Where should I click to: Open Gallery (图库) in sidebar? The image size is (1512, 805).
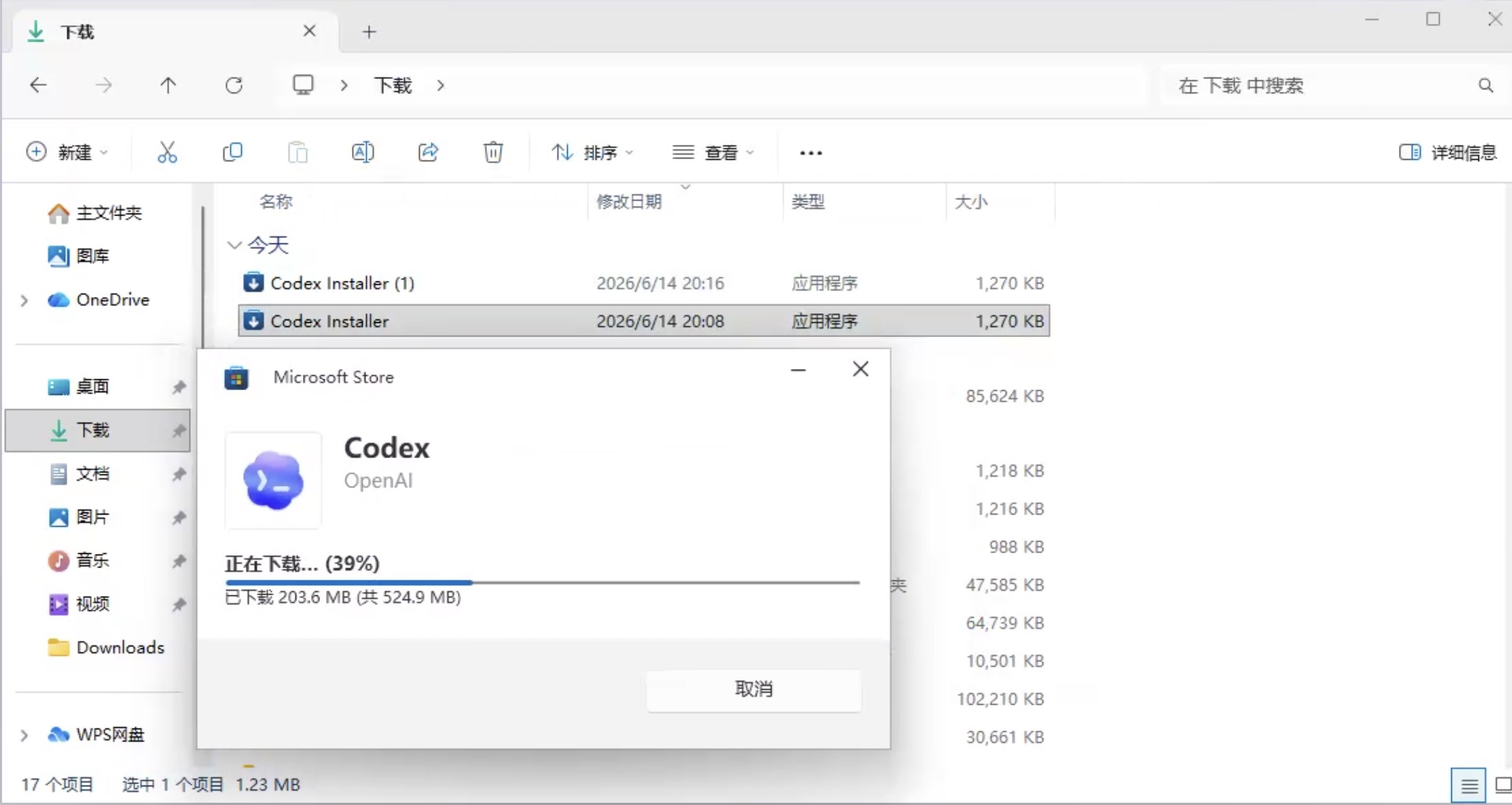point(79,256)
